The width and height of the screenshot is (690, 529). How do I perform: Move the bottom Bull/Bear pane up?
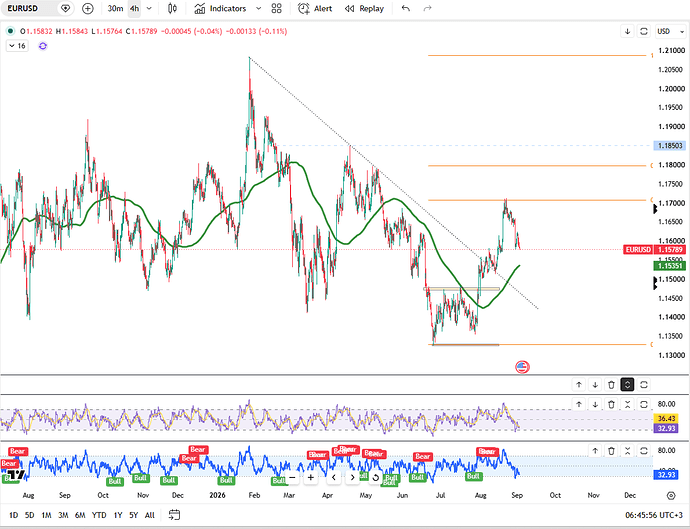pos(595,451)
